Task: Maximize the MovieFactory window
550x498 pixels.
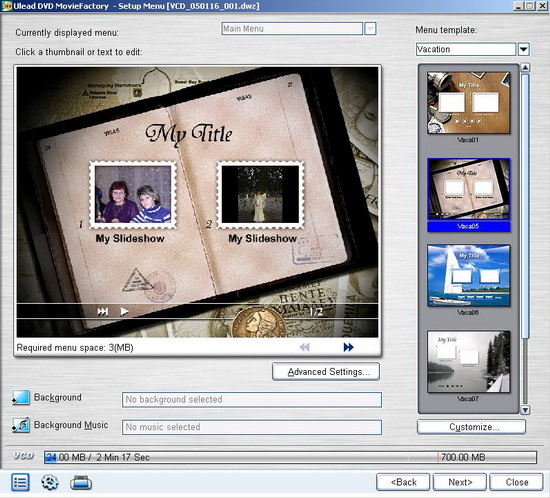Action: (530, 6)
